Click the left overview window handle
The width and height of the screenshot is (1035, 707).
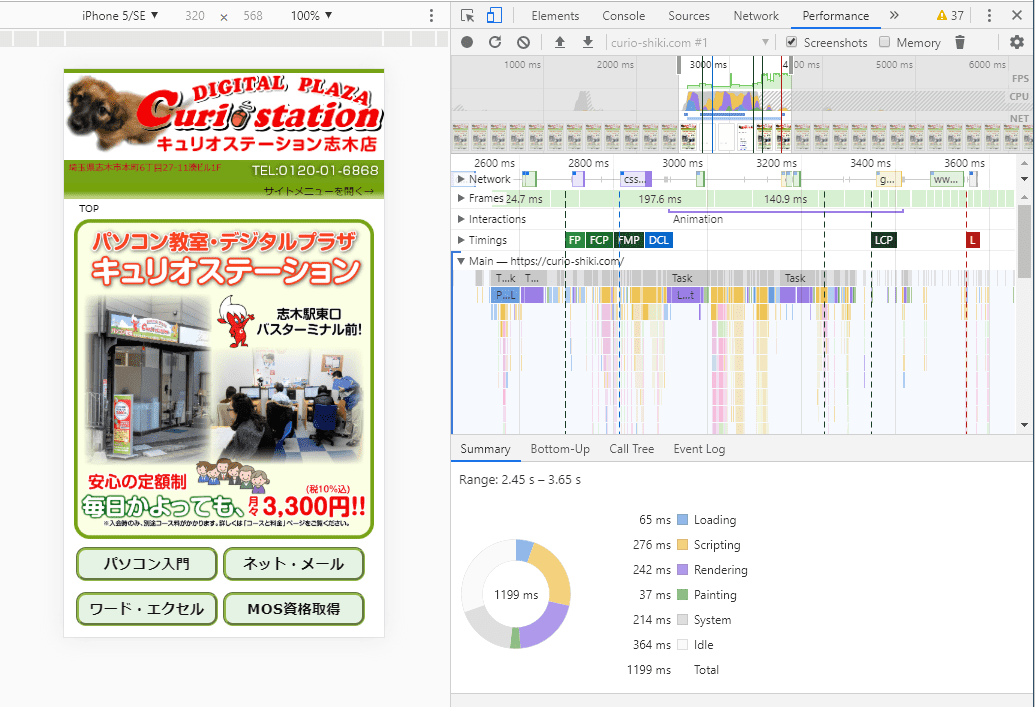(x=679, y=65)
